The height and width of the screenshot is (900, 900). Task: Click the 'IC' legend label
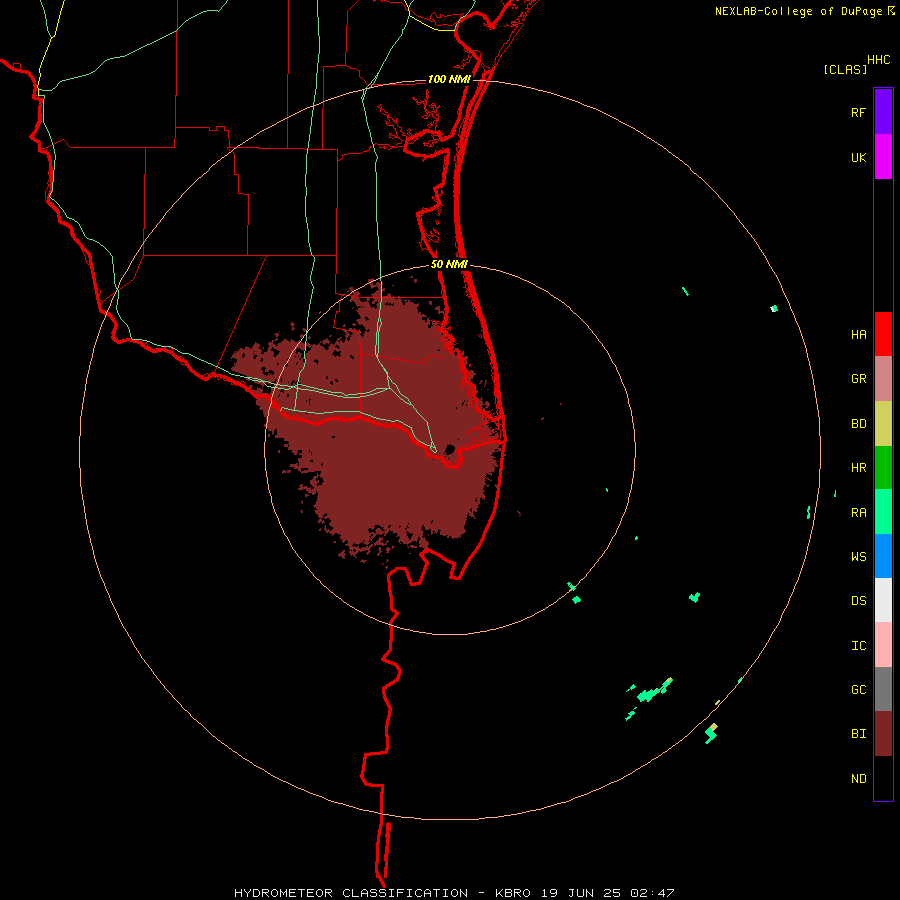pyautogui.click(x=858, y=646)
